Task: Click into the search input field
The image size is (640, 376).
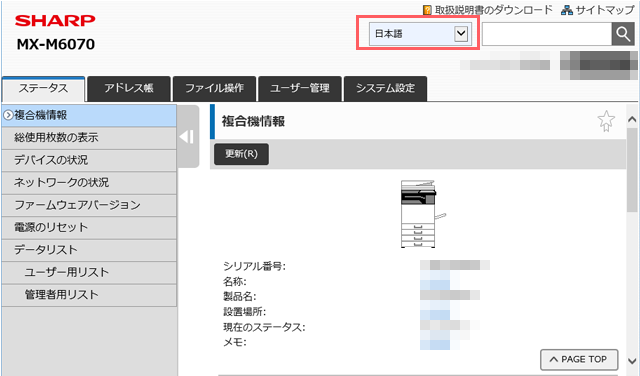Action: click(547, 34)
